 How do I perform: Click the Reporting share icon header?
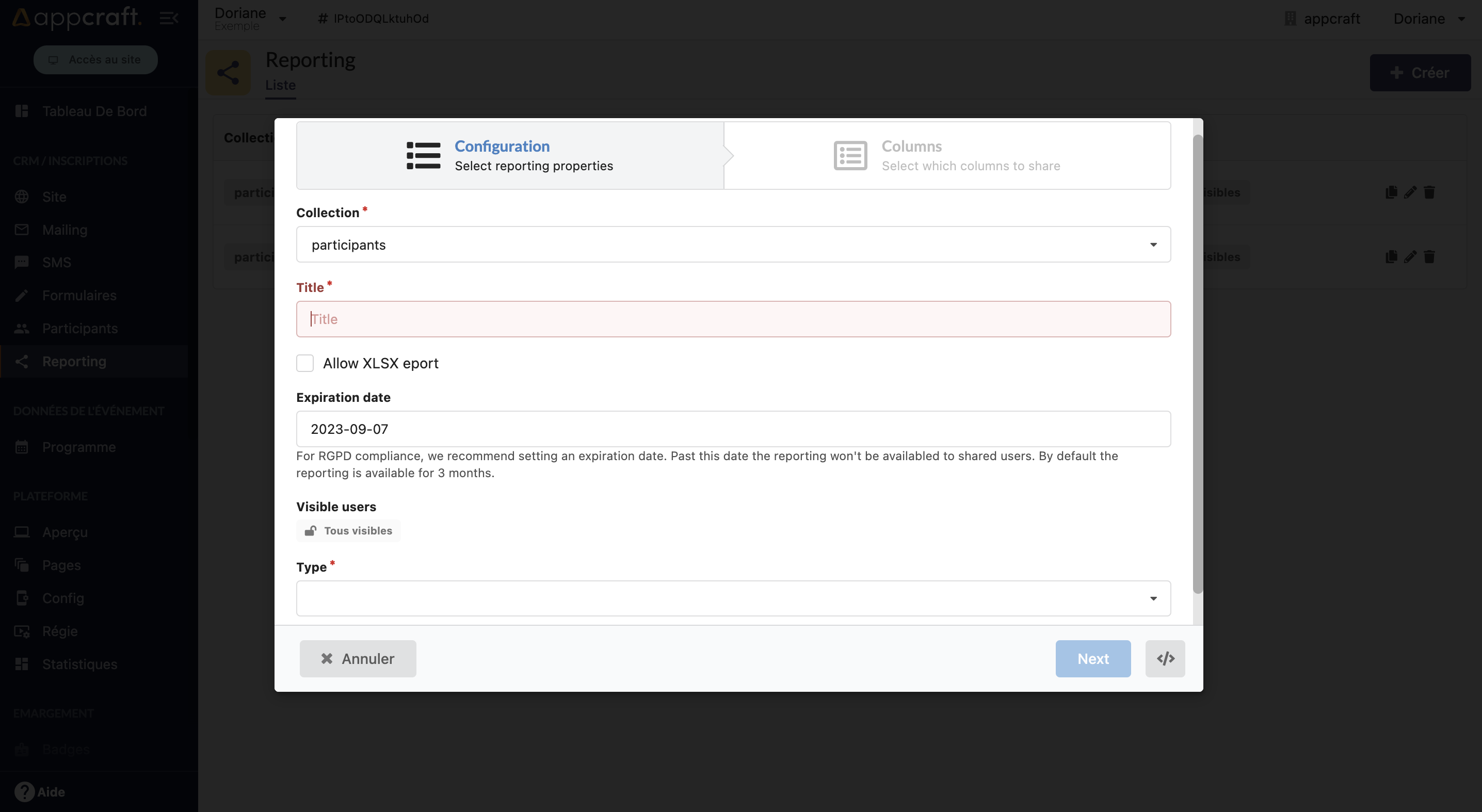[229, 72]
